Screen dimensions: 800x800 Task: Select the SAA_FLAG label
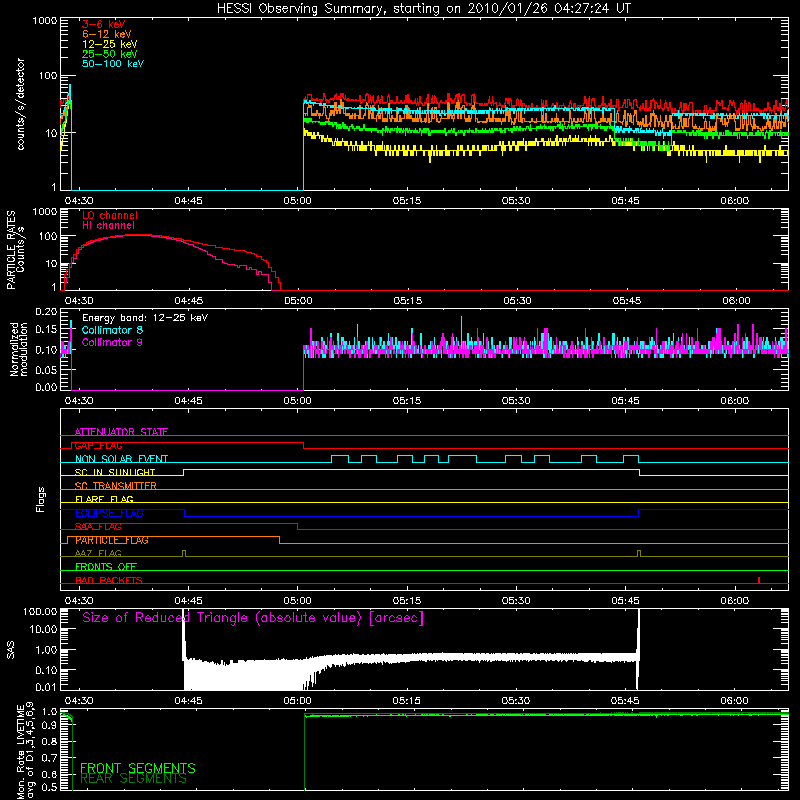click(x=98, y=527)
